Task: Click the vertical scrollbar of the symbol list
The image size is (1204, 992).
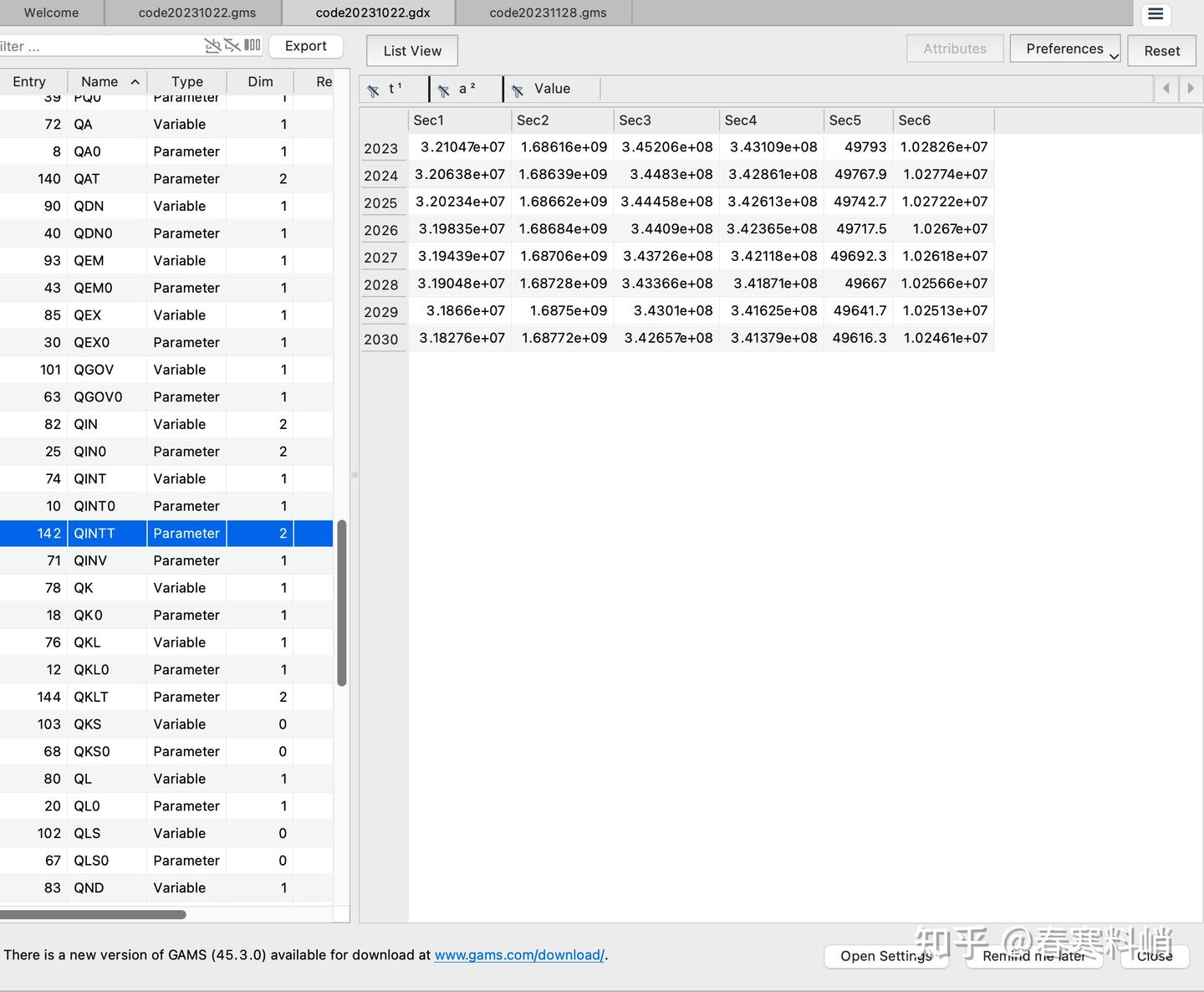Action: point(341,602)
